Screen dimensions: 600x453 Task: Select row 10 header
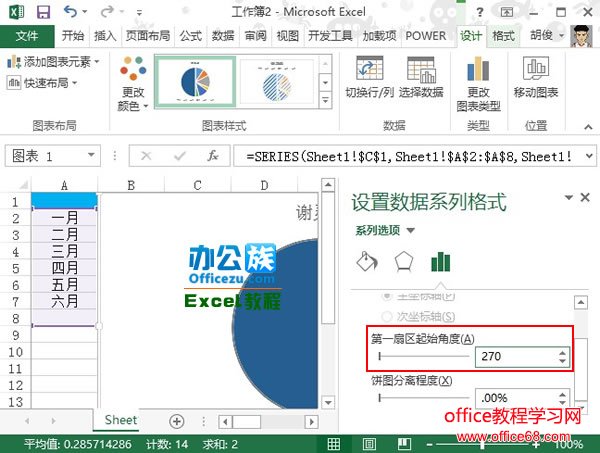point(15,352)
